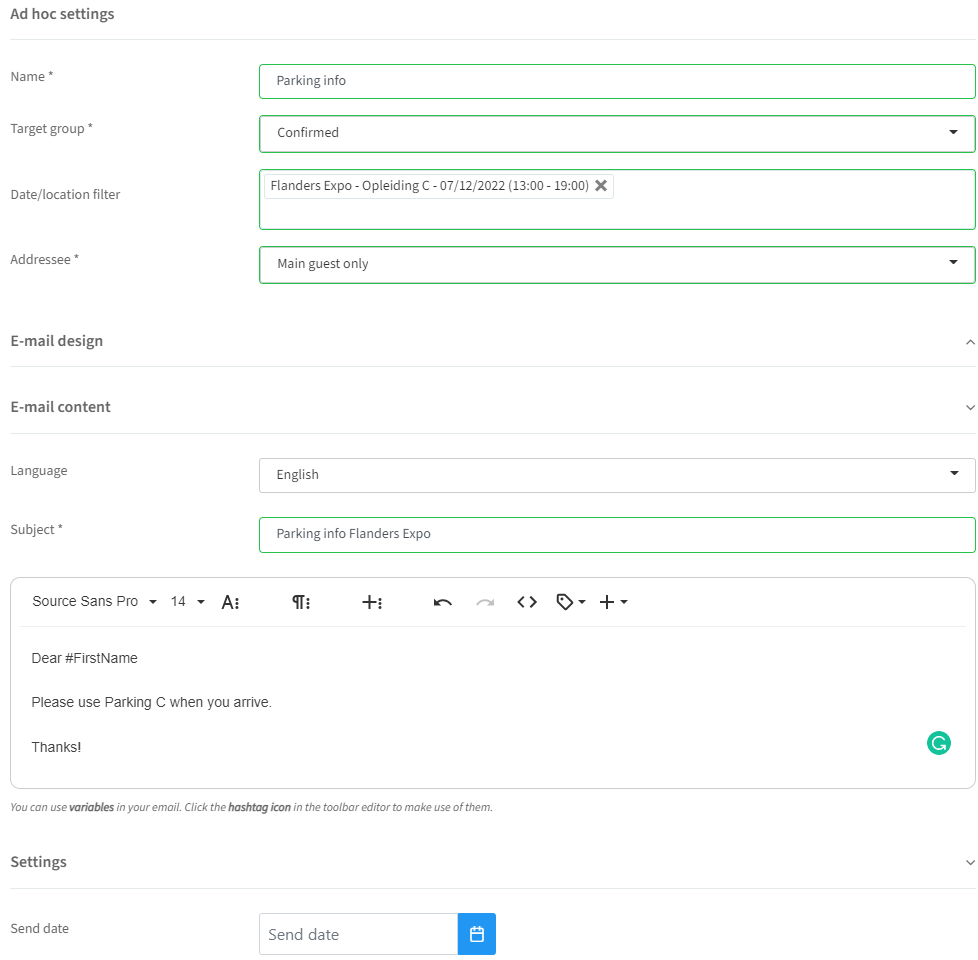Click the Settings heading
This screenshot has height=960, width=978.
(x=39, y=862)
